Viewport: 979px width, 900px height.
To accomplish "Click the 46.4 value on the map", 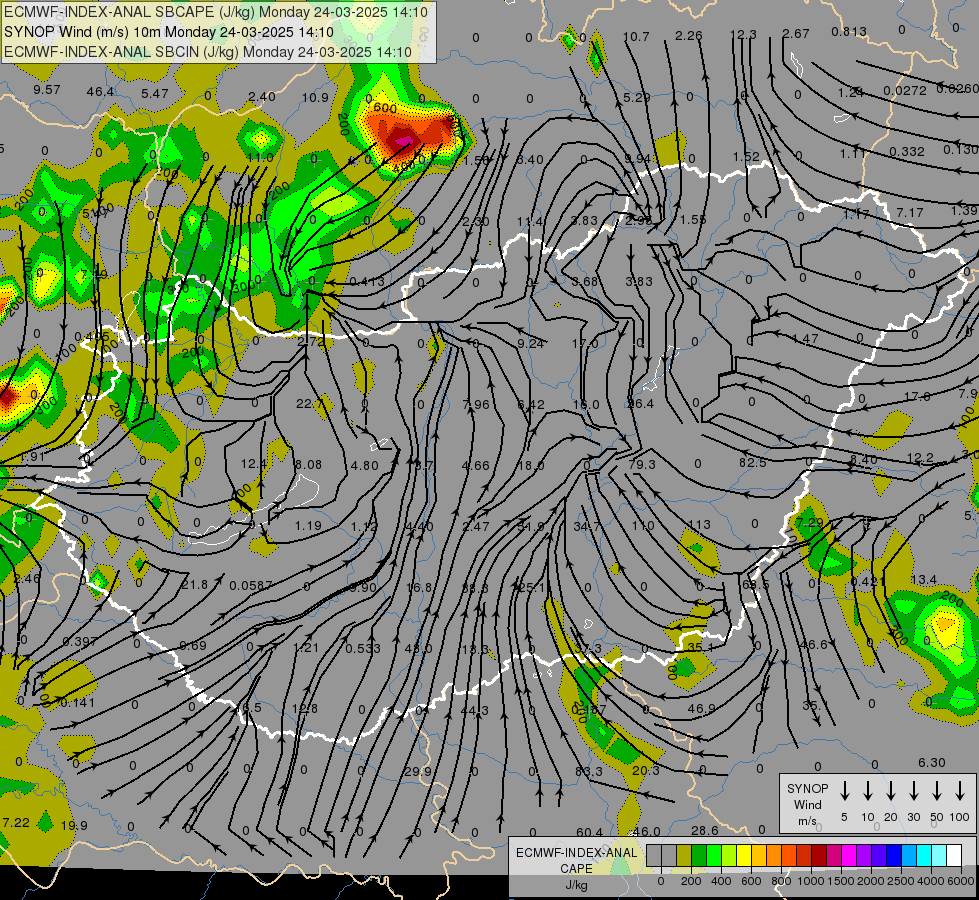I will coord(100,92).
